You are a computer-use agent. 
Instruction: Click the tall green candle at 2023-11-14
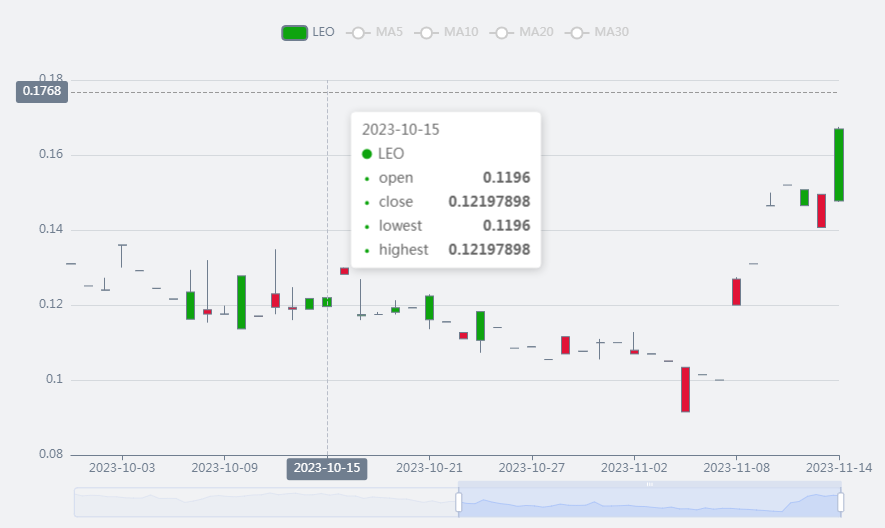point(839,164)
